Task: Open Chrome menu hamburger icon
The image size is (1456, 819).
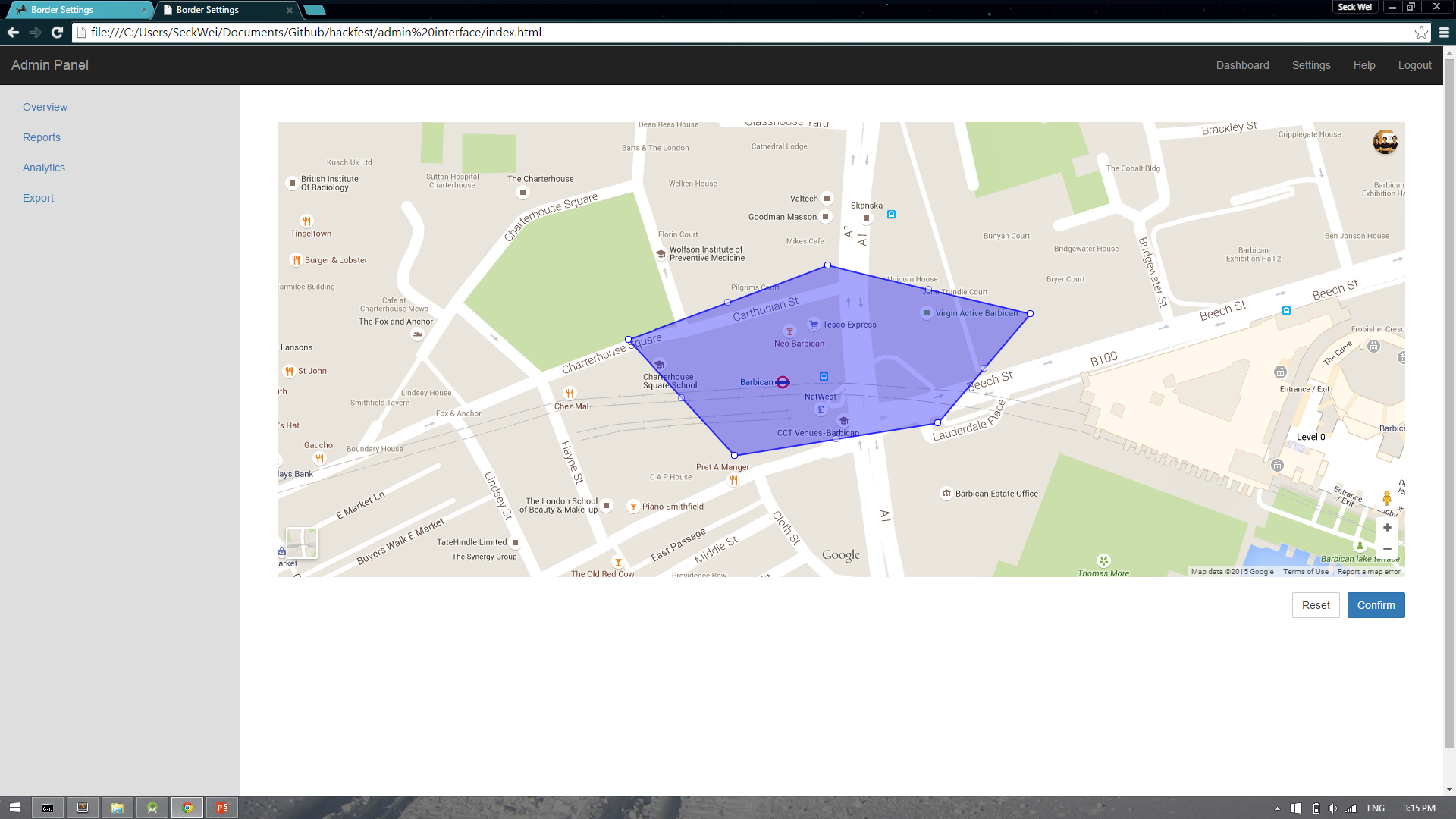Action: pyautogui.click(x=1444, y=32)
